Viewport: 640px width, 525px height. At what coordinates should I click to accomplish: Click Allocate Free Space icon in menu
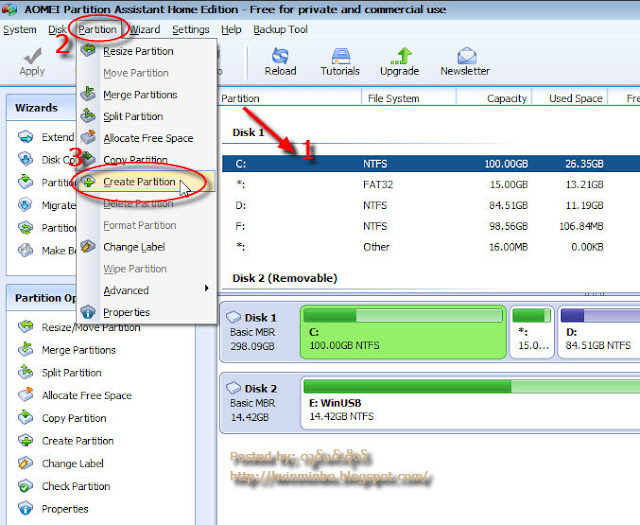(88, 137)
